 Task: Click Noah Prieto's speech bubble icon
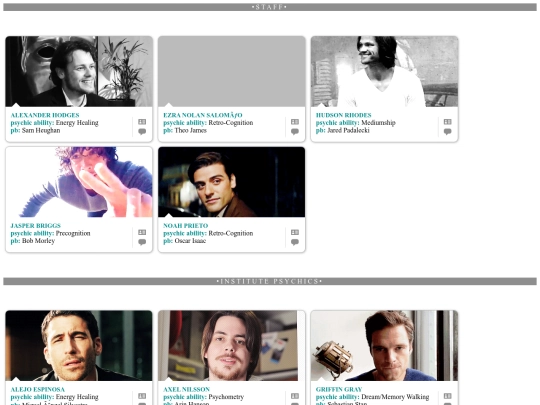click(x=295, y=242)
